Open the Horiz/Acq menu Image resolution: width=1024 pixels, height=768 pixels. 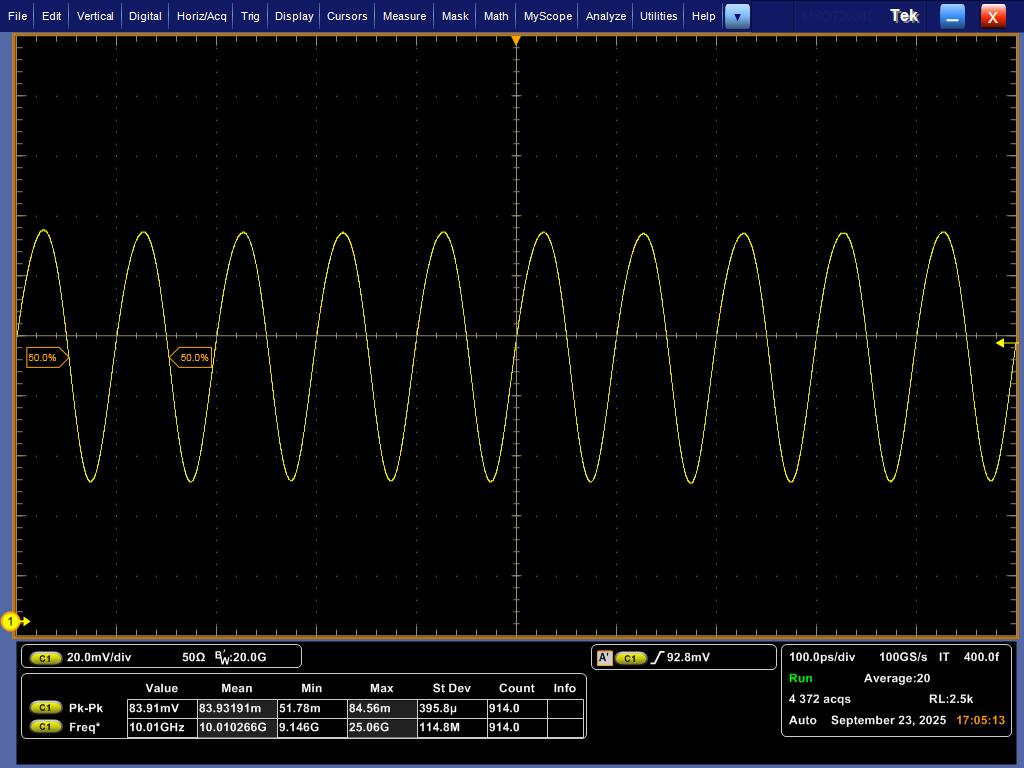tap(201, 16)
